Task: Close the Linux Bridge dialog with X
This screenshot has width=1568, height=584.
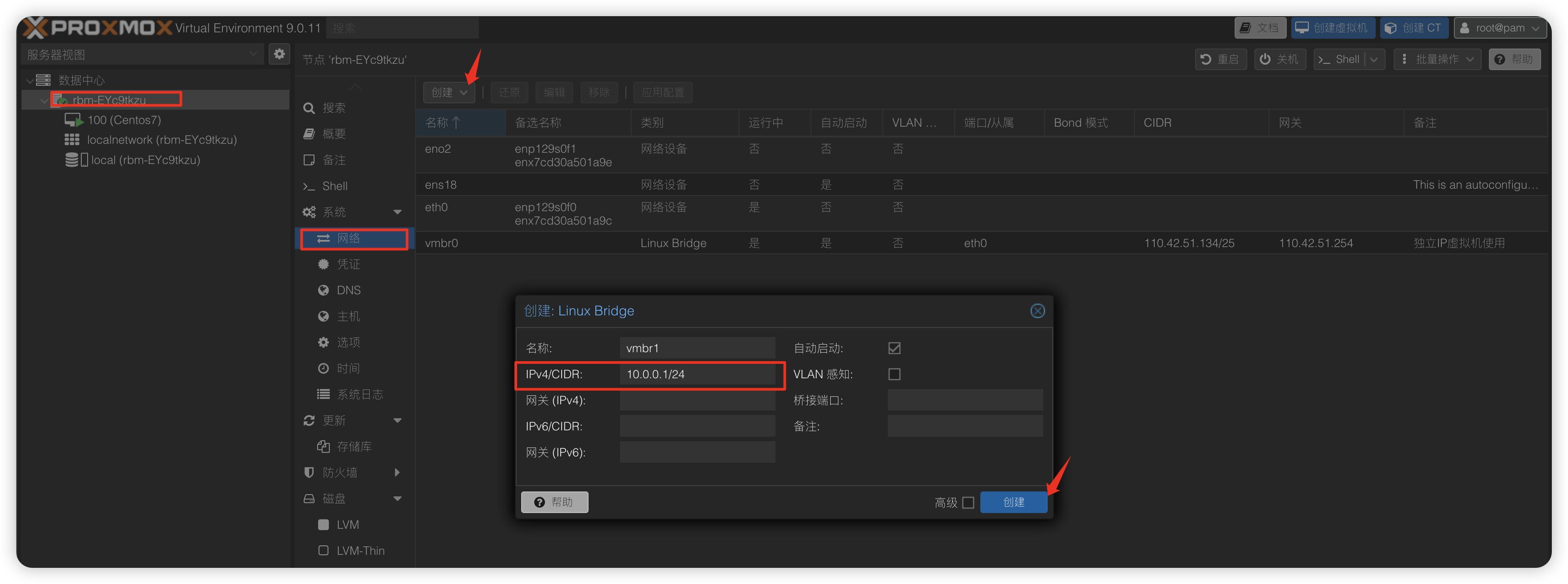Action: tap(1037, 311)
